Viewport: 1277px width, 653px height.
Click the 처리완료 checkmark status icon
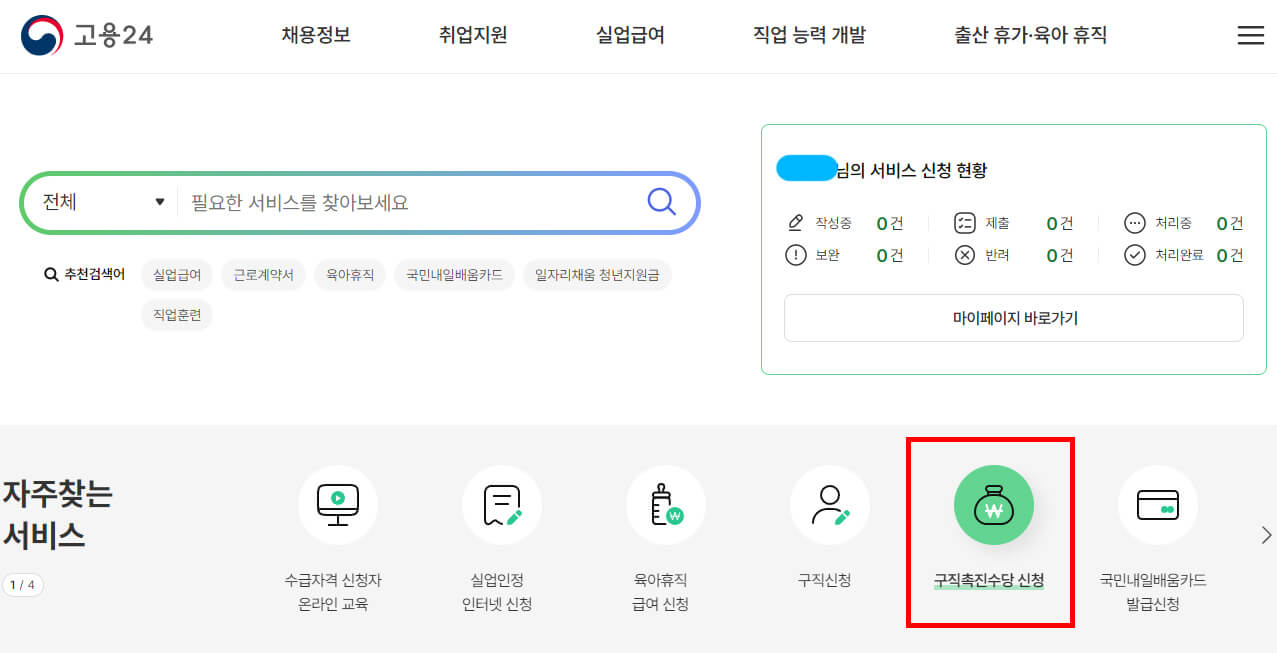click(x=1134, y=254)
